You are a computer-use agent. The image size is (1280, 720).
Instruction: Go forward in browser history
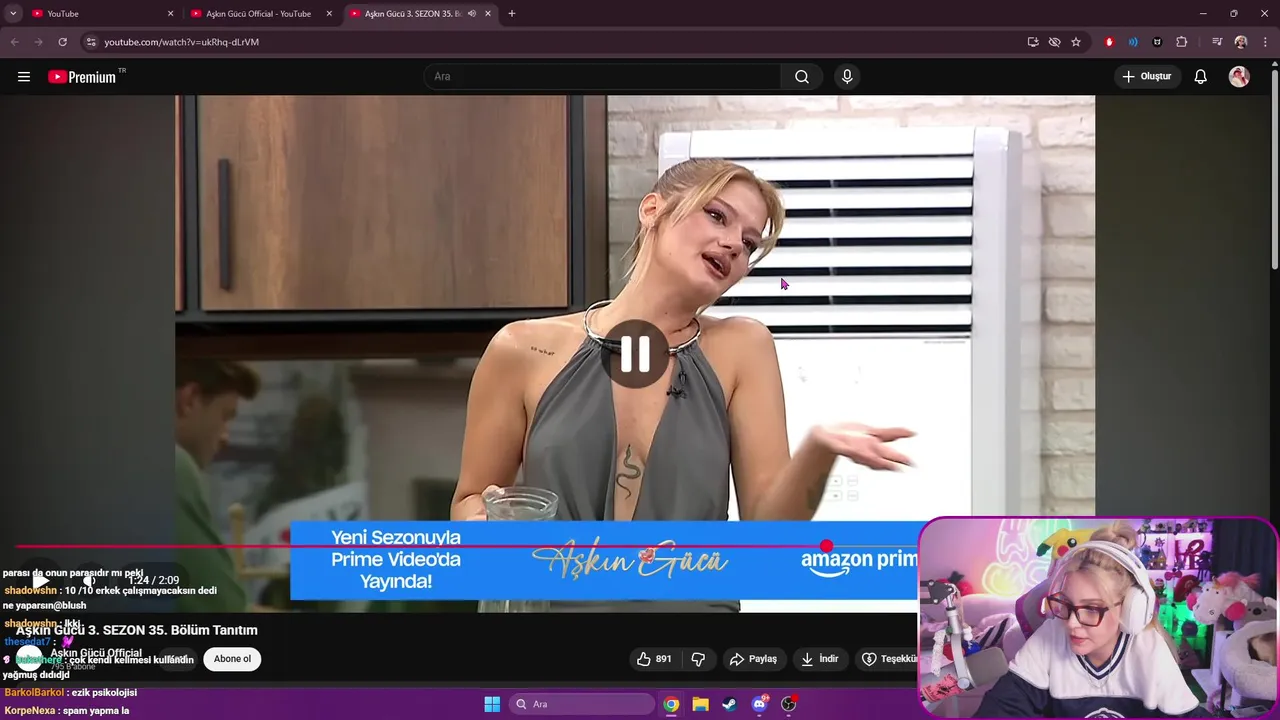pos(38,42)
